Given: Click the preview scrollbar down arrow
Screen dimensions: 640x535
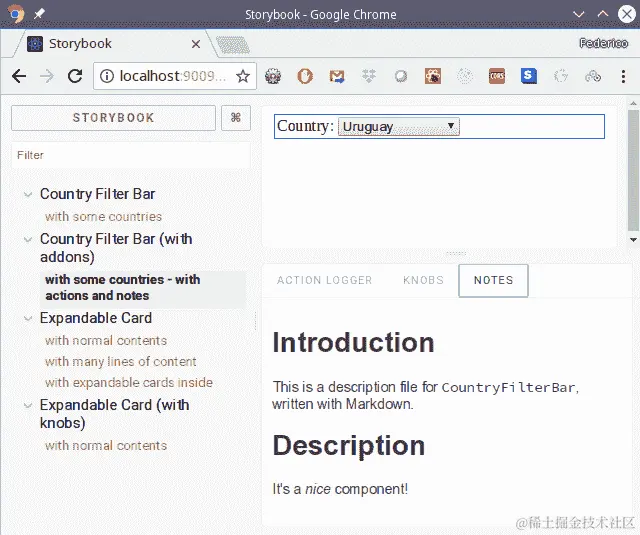Looking at the screenshot, I should click(633, 240).
